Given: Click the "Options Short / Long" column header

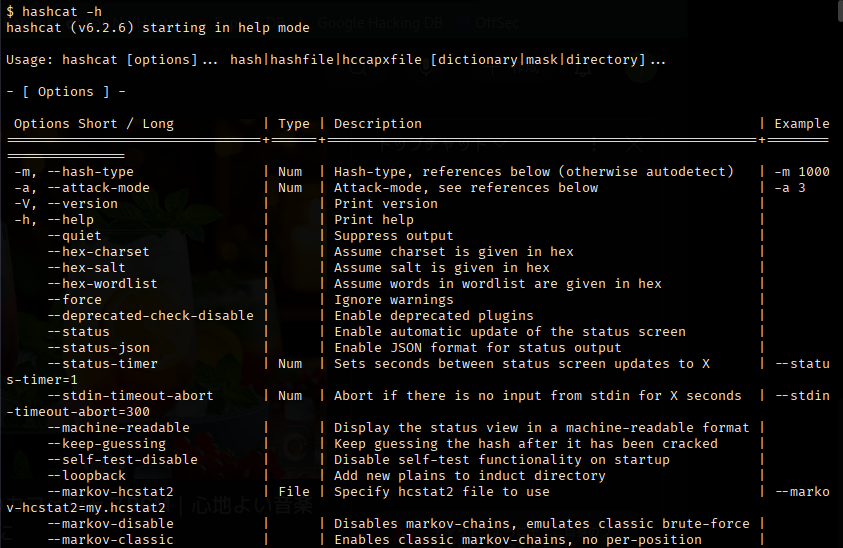Looking at the screenshot, I should click(x=94, y=124).
